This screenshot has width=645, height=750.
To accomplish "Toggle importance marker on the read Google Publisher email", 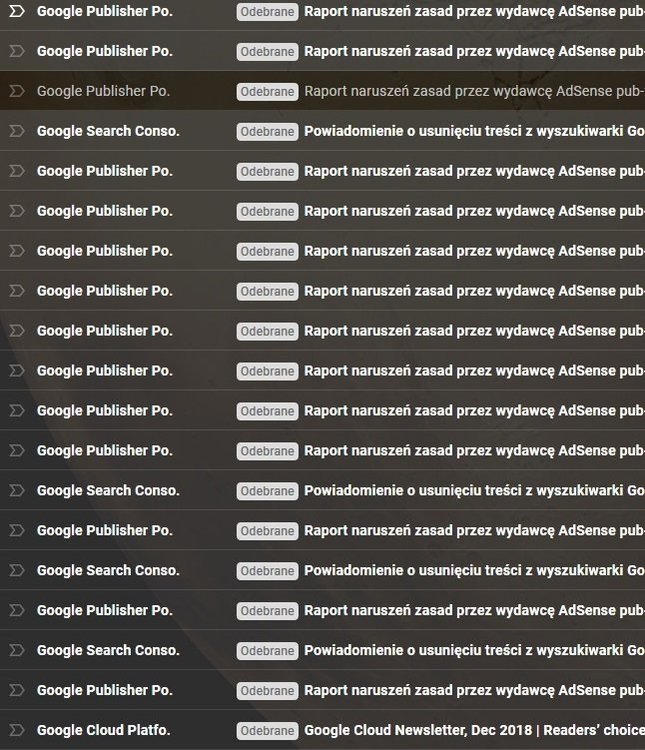I will click(16, 91).
